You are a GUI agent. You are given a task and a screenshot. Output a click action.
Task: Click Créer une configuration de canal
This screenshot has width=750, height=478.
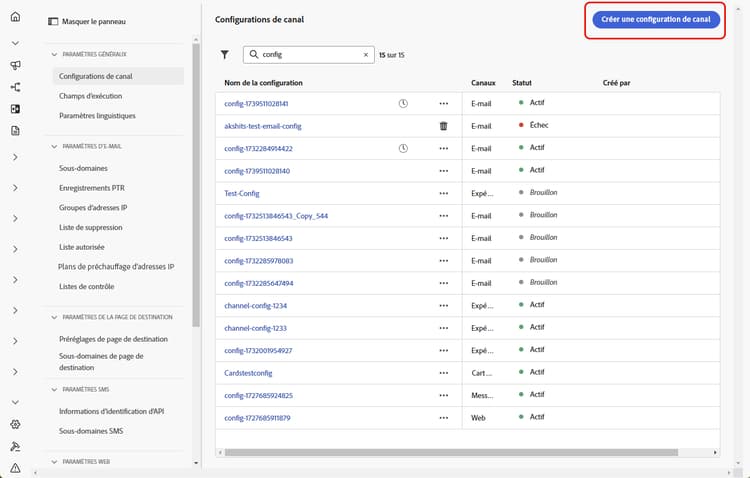655,20
